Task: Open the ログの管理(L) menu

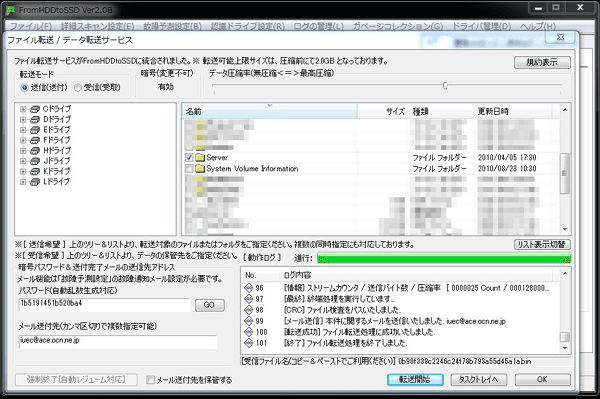Action: [318, 26]
